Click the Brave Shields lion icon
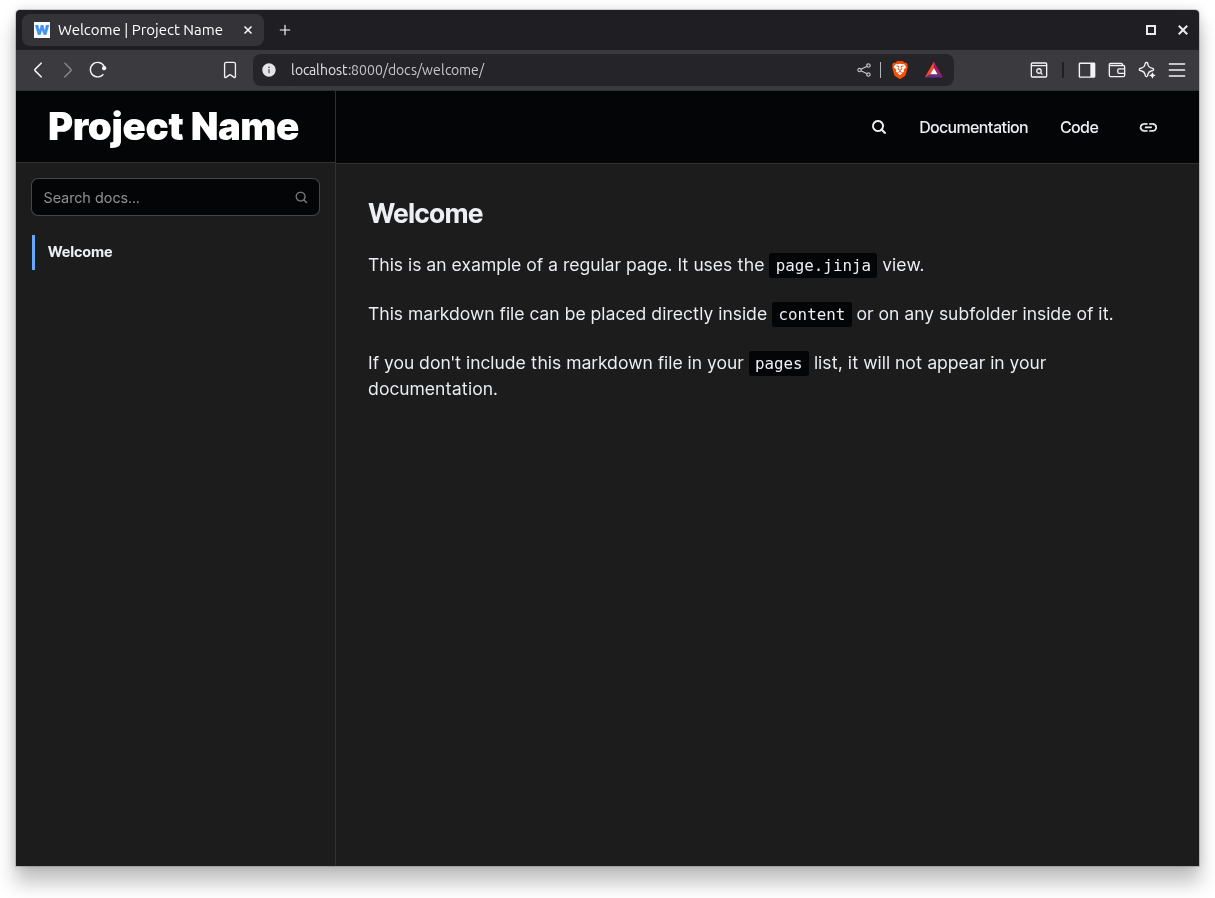The height and width of the screenshot is (898, 1215). point(900,70)
